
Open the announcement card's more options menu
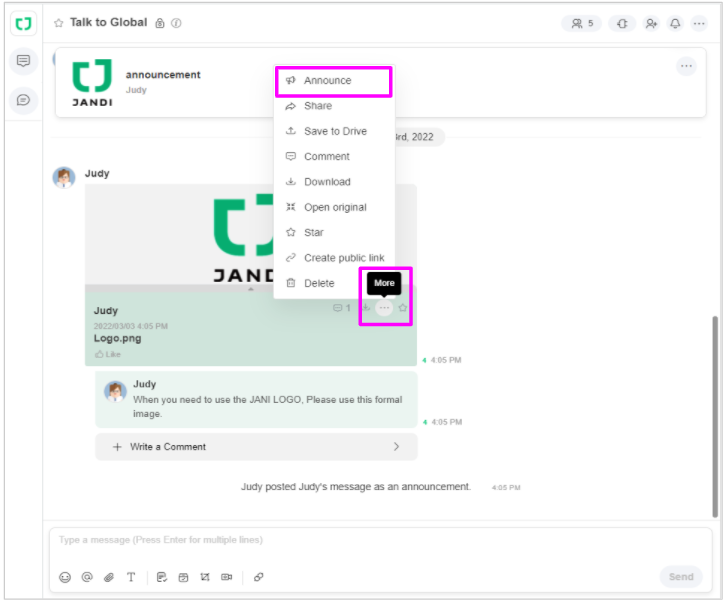pyautogui.click(x=686, y=66)
